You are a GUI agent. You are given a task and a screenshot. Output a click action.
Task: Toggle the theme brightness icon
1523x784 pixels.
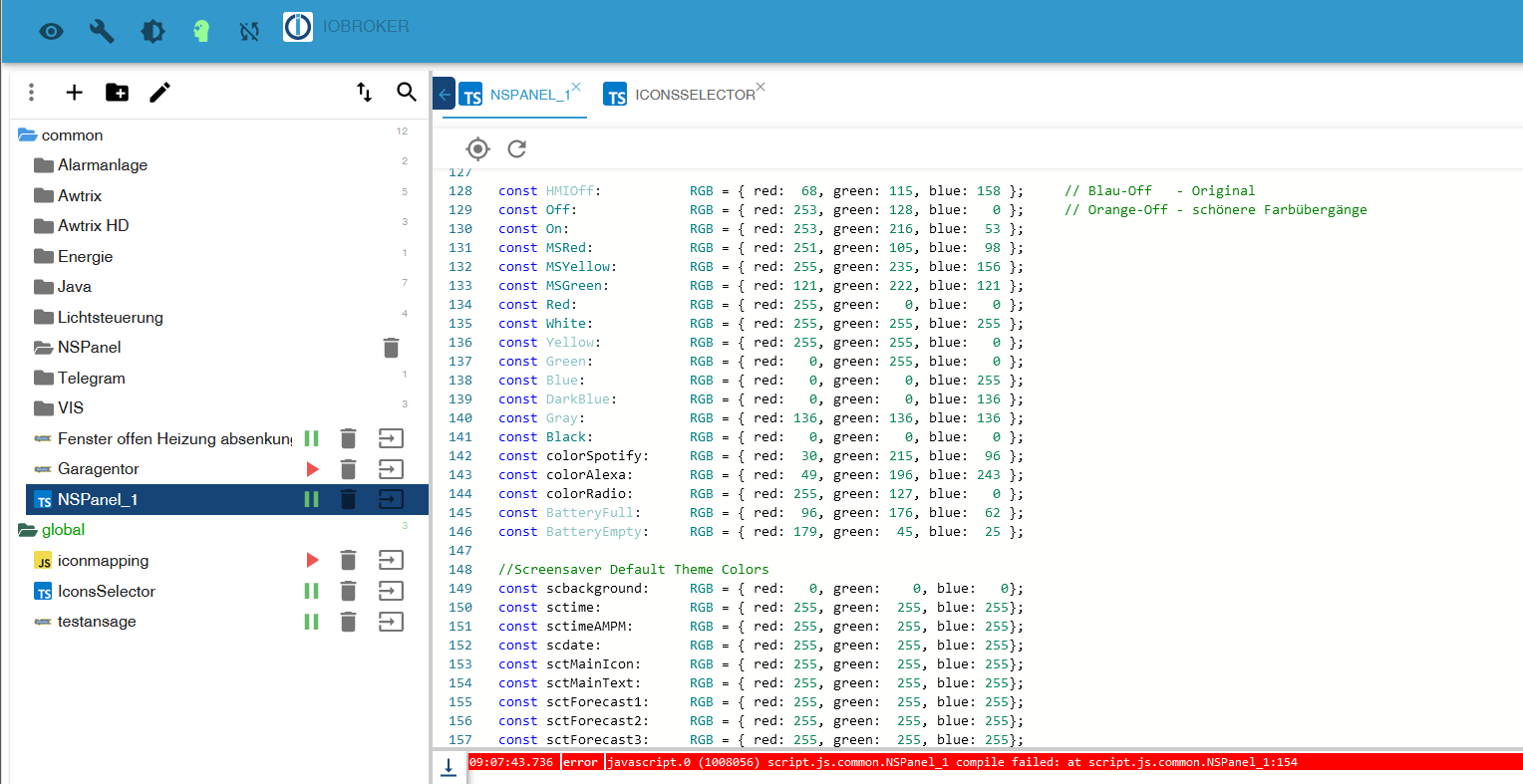[152, 31]
